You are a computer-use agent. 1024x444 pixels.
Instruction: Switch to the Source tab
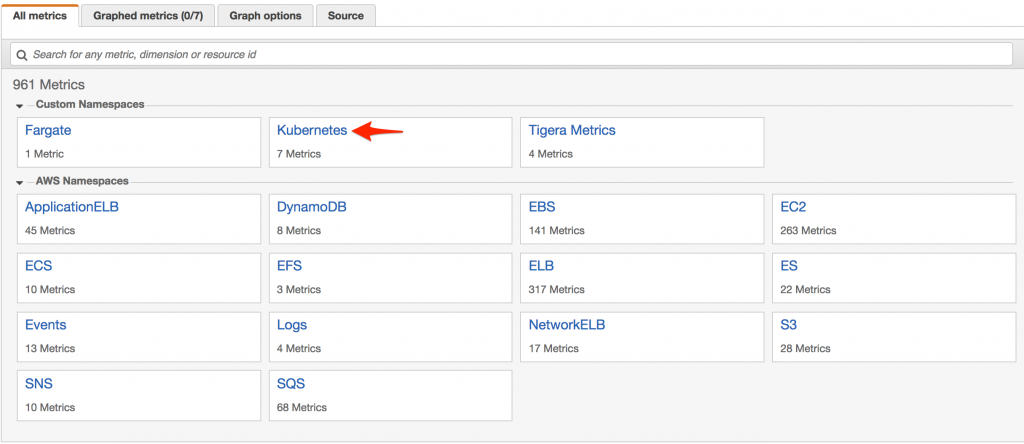pyautogui.click(x=345, y=16)
